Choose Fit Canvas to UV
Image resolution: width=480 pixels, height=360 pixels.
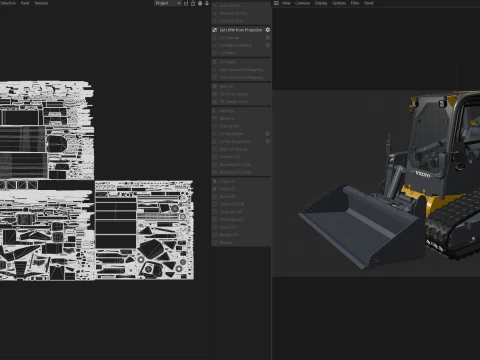[241, 102]
